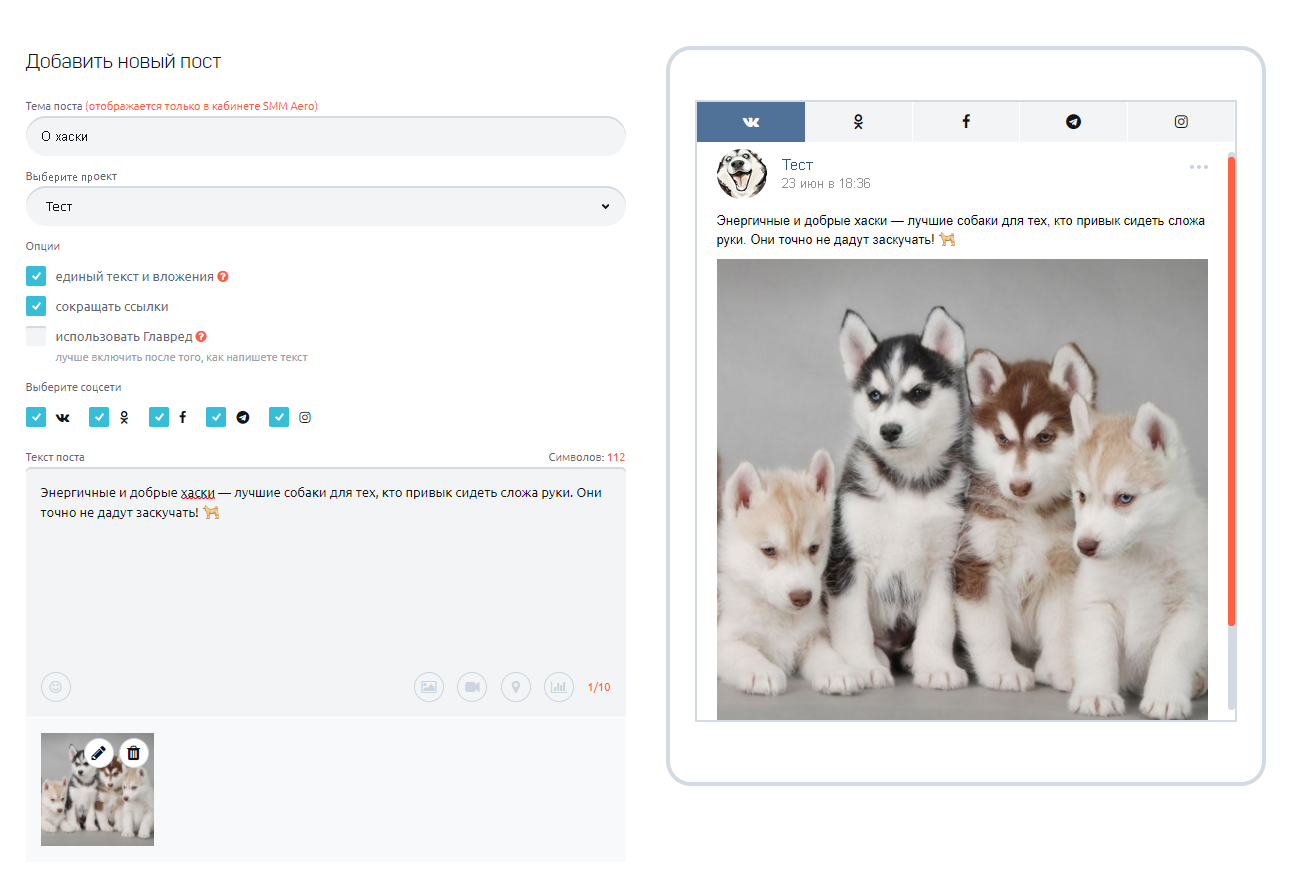This screenshot has width=1295, height=872.
Task: Uncheck the Facebook network checkbox
Action: [159, 417]
